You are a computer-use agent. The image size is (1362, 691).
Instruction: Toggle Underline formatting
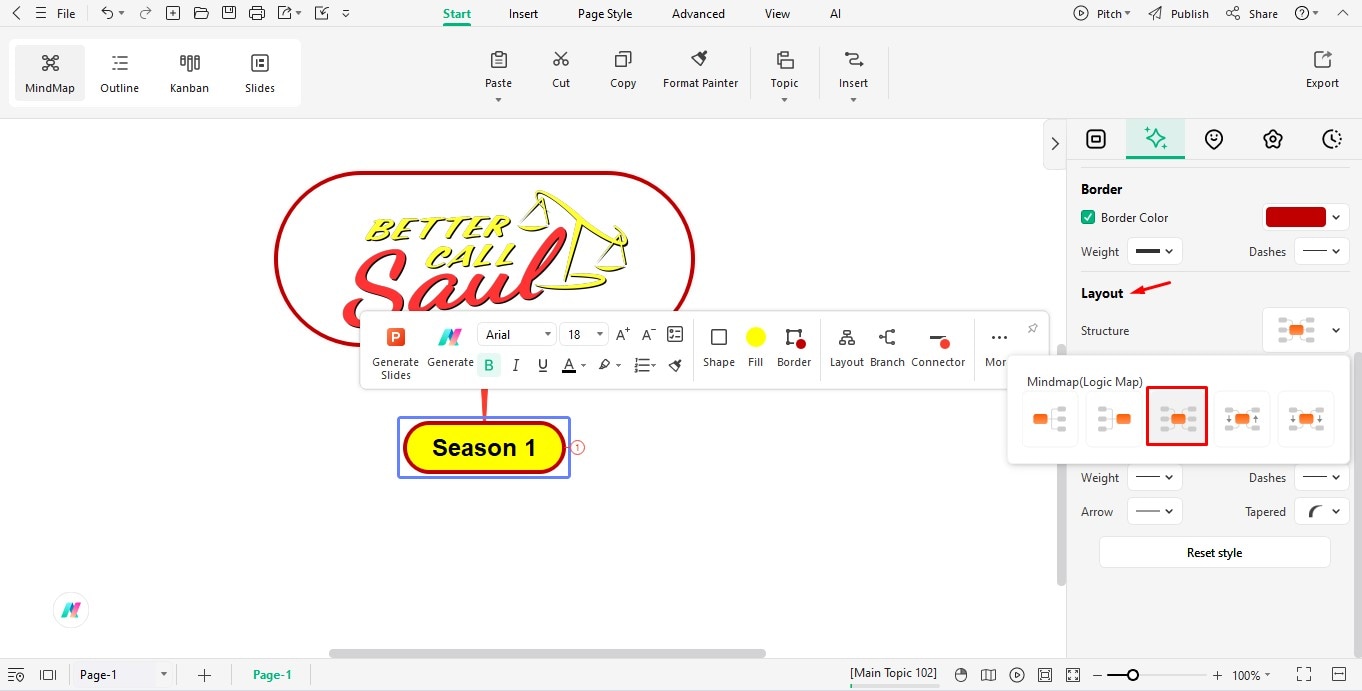[x=543, y=365]
